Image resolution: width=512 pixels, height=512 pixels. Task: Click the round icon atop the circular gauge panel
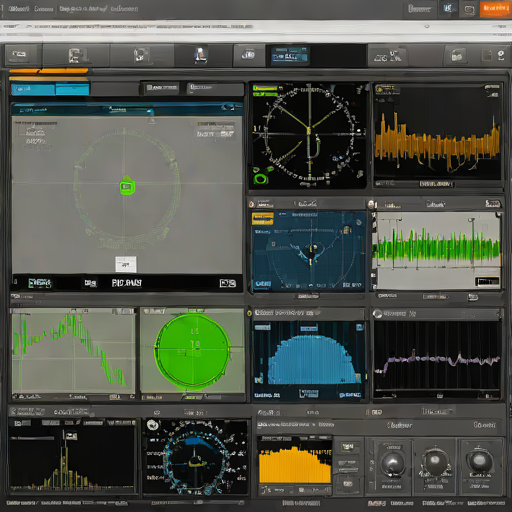(152, 425)
